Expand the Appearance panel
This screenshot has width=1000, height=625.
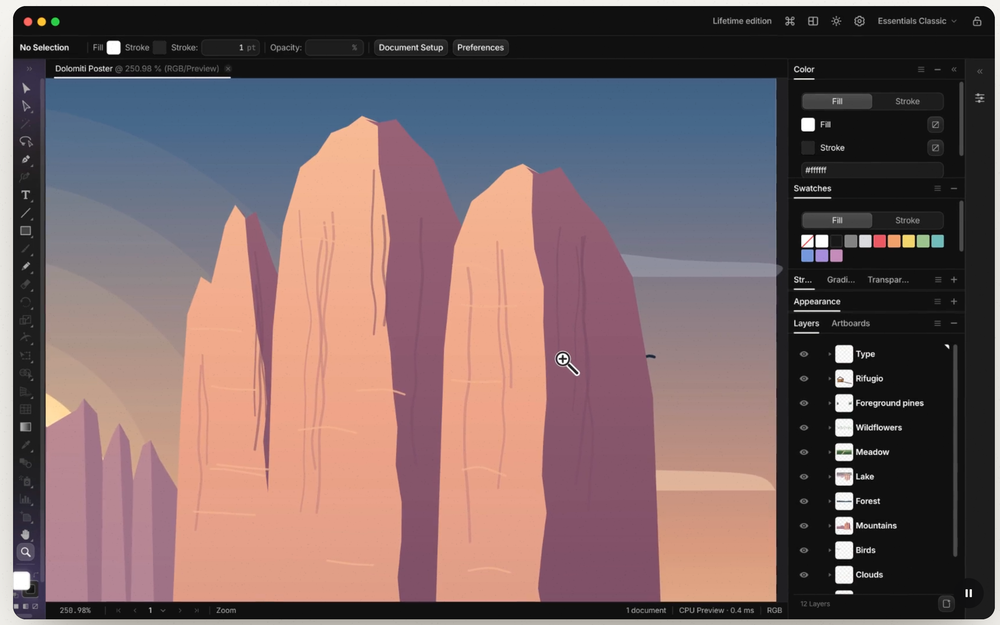[953, 302]
